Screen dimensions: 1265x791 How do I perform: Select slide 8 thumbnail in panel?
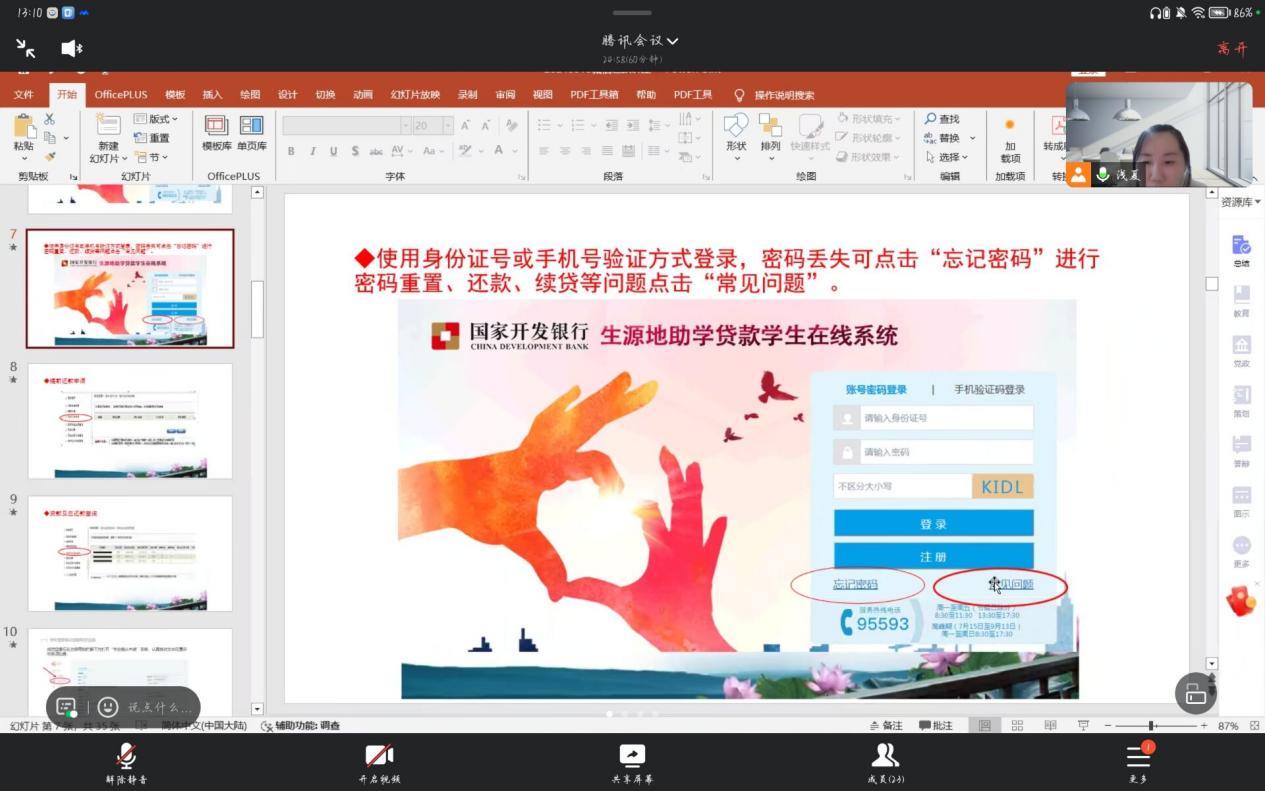point(130,420)
